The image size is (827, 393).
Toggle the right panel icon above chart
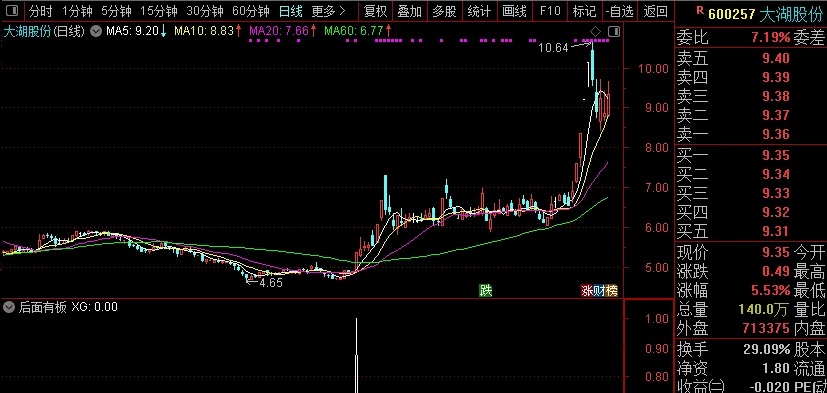pos(613,32)
